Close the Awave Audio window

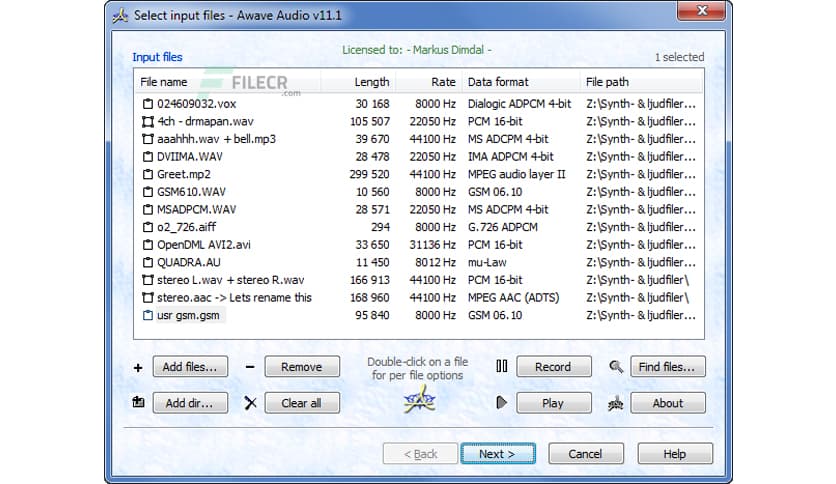pos(701,11)
